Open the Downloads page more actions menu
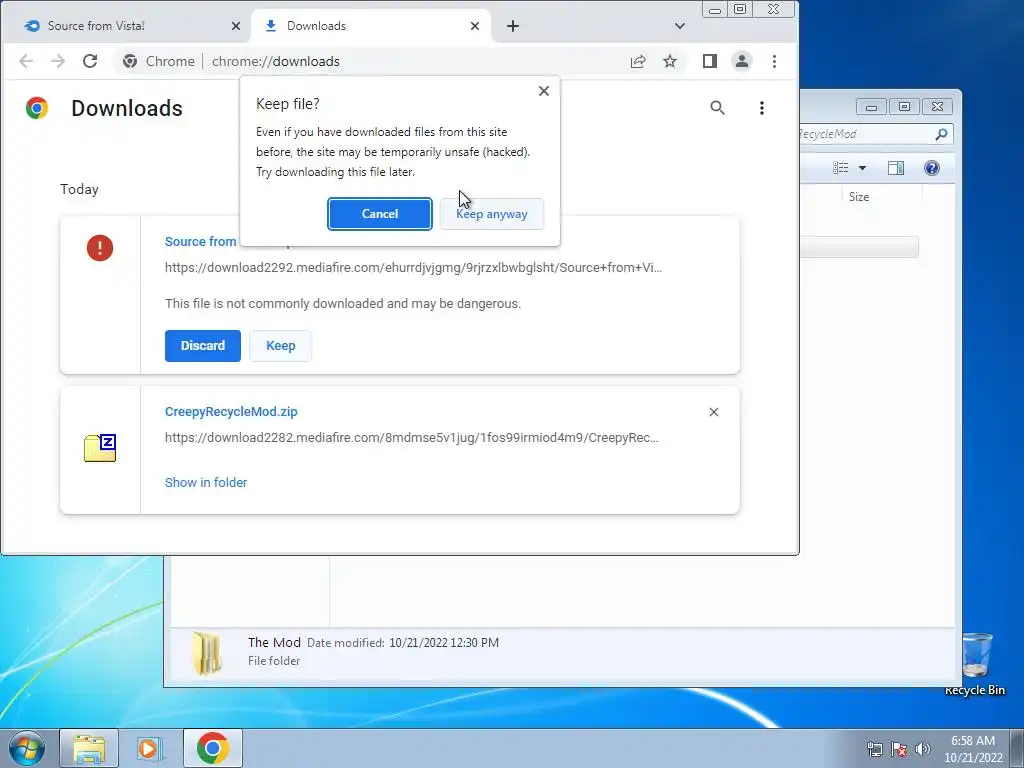 point(761,108)
